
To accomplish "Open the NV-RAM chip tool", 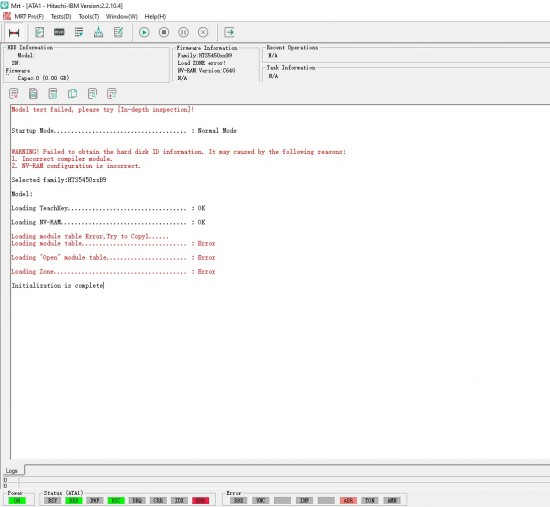I will tap(59, 32).
